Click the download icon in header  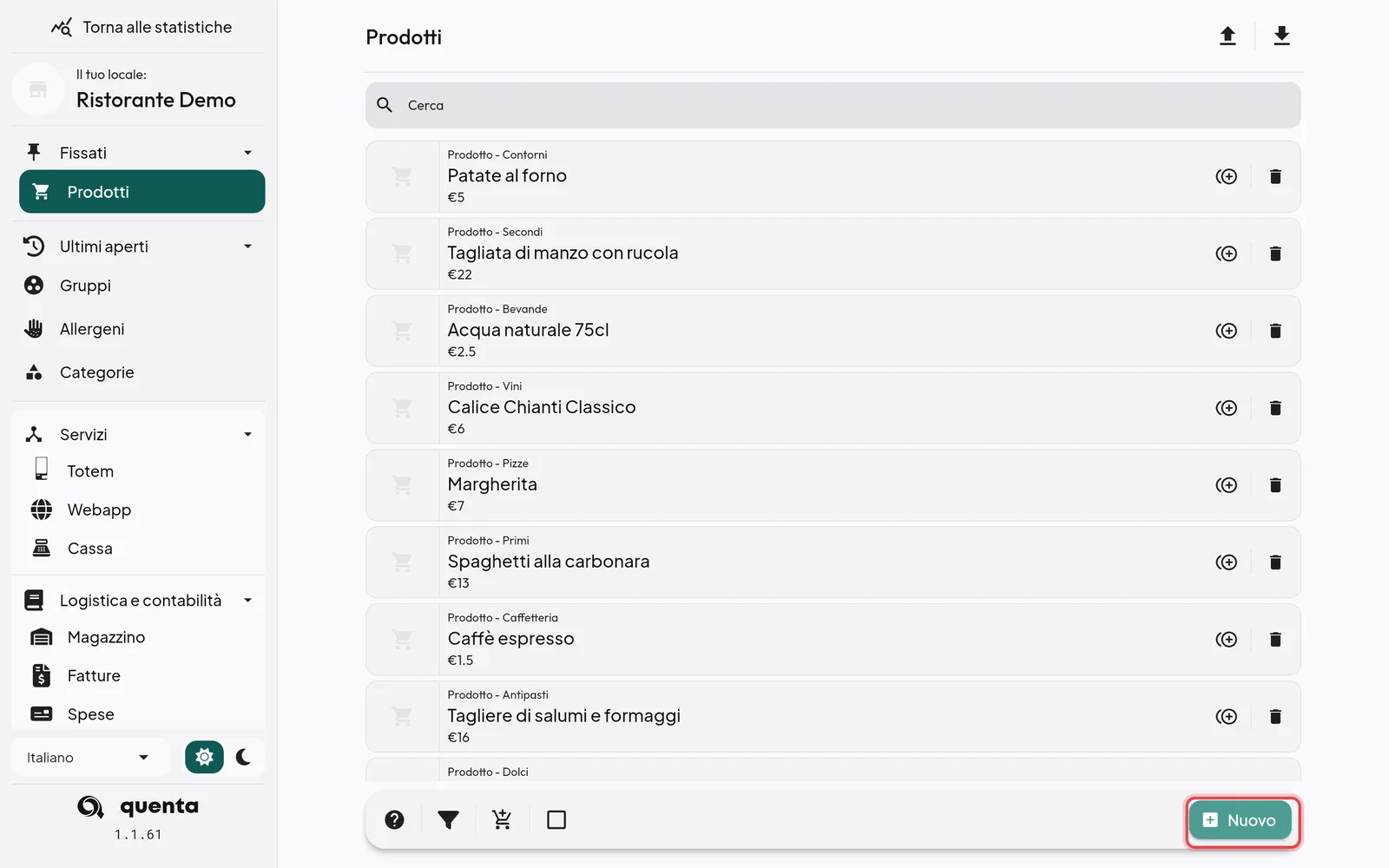point(1281,36)
